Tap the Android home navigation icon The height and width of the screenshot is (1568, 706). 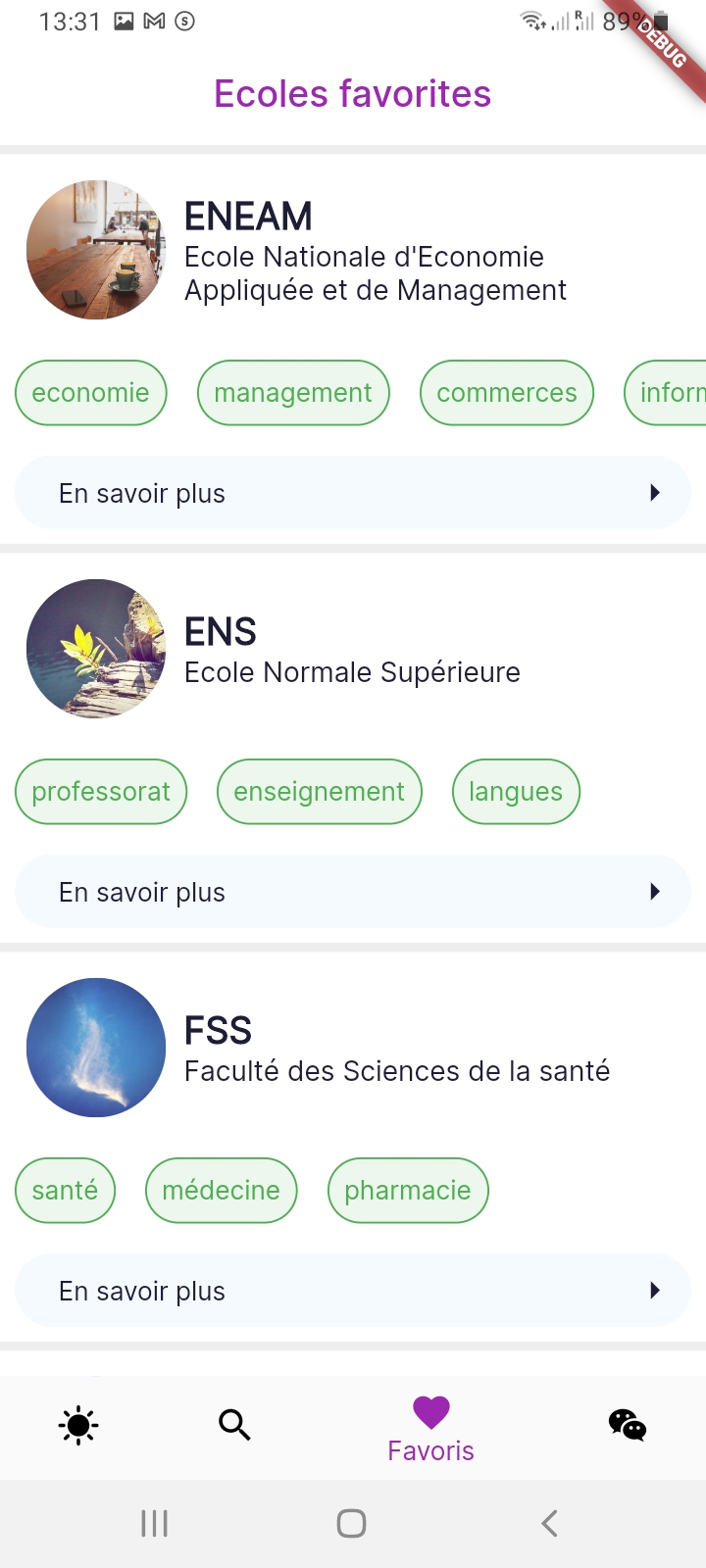coord(351,1523)
